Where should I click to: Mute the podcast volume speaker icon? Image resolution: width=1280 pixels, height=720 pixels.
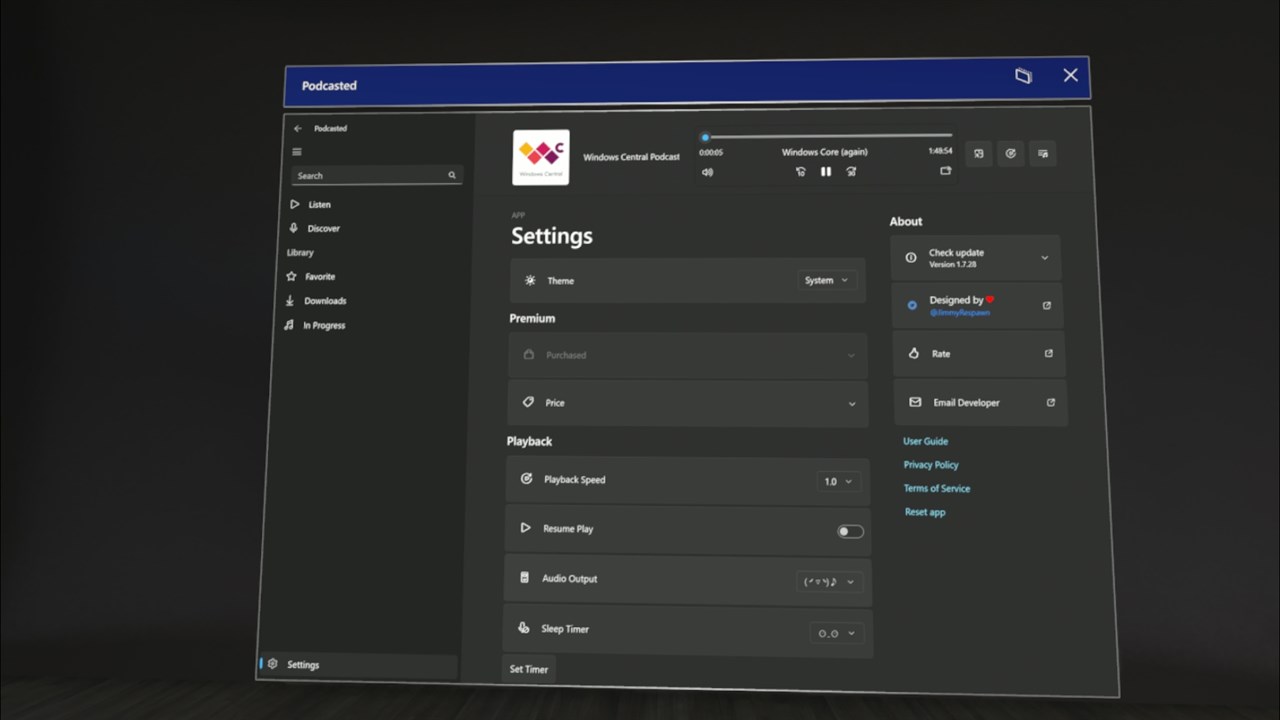pyautogui.click(x=707, y=172)
